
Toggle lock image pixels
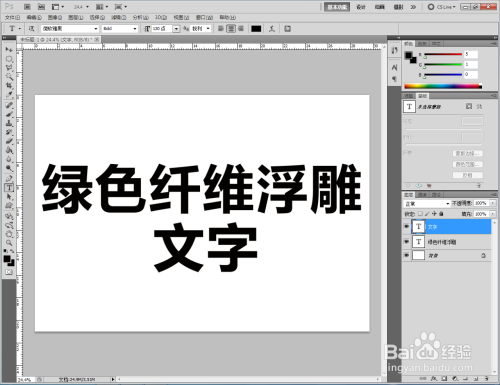427,213
